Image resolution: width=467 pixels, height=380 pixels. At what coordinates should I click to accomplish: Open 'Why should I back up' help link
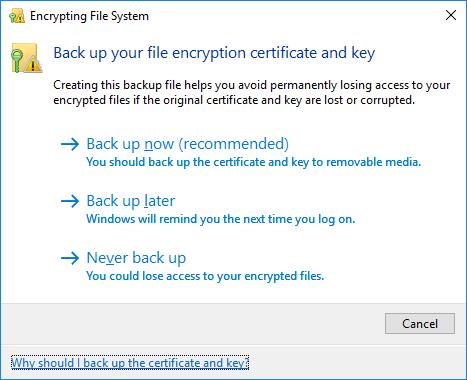[130, 363]
